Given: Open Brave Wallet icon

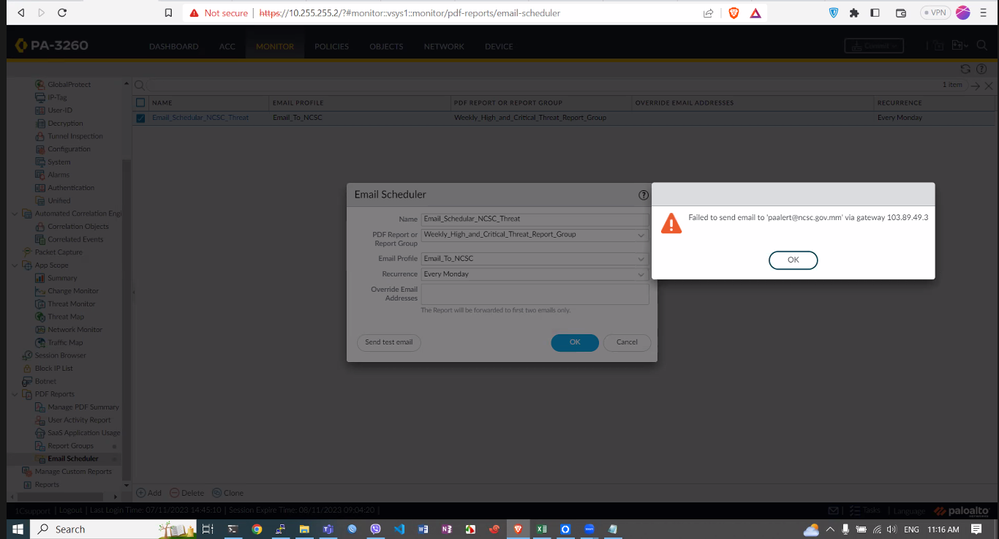Looking at the screenshot, I should [901, 13].
